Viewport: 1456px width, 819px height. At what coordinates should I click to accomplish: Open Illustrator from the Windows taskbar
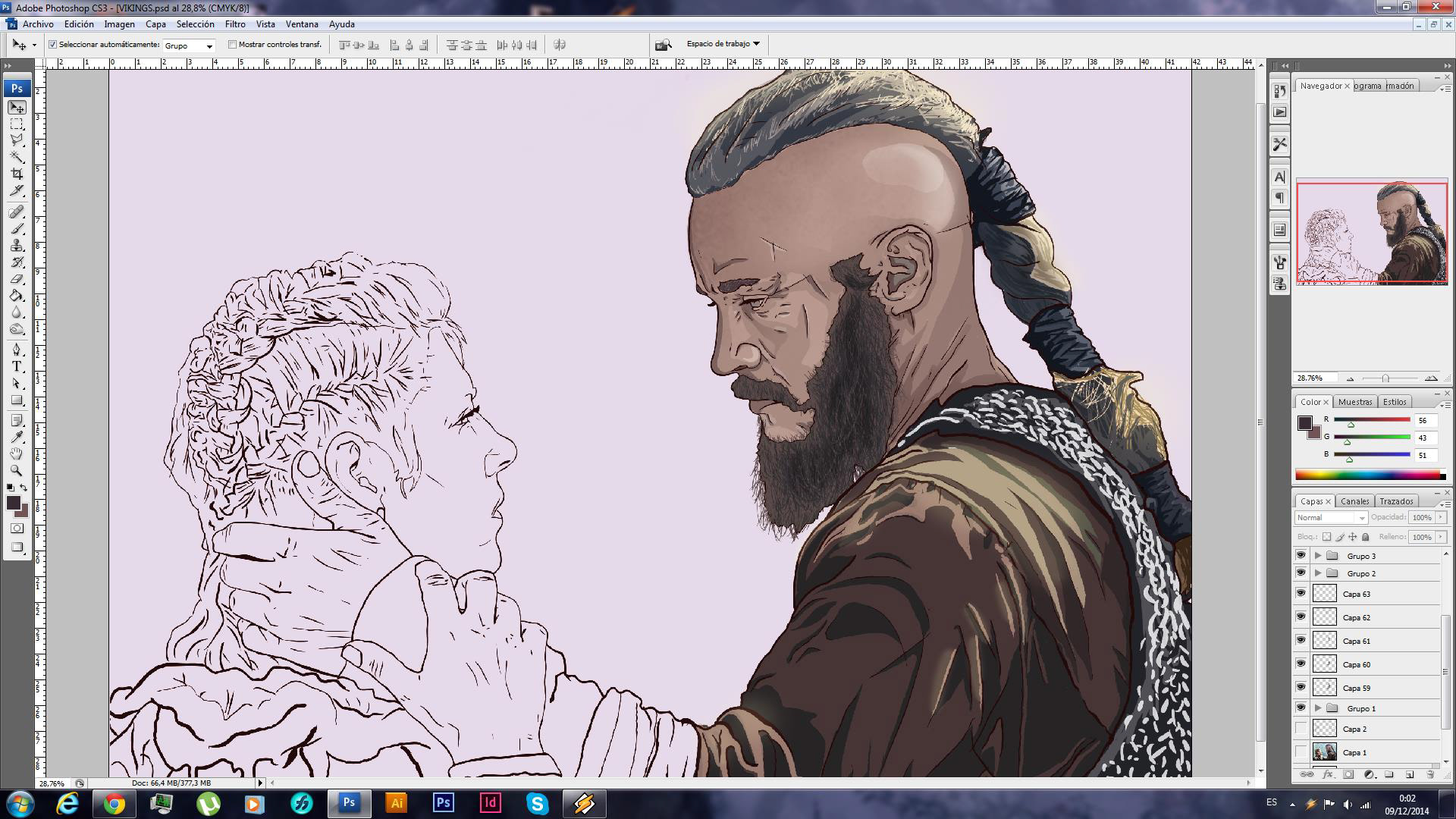click(x=396, y=803)
